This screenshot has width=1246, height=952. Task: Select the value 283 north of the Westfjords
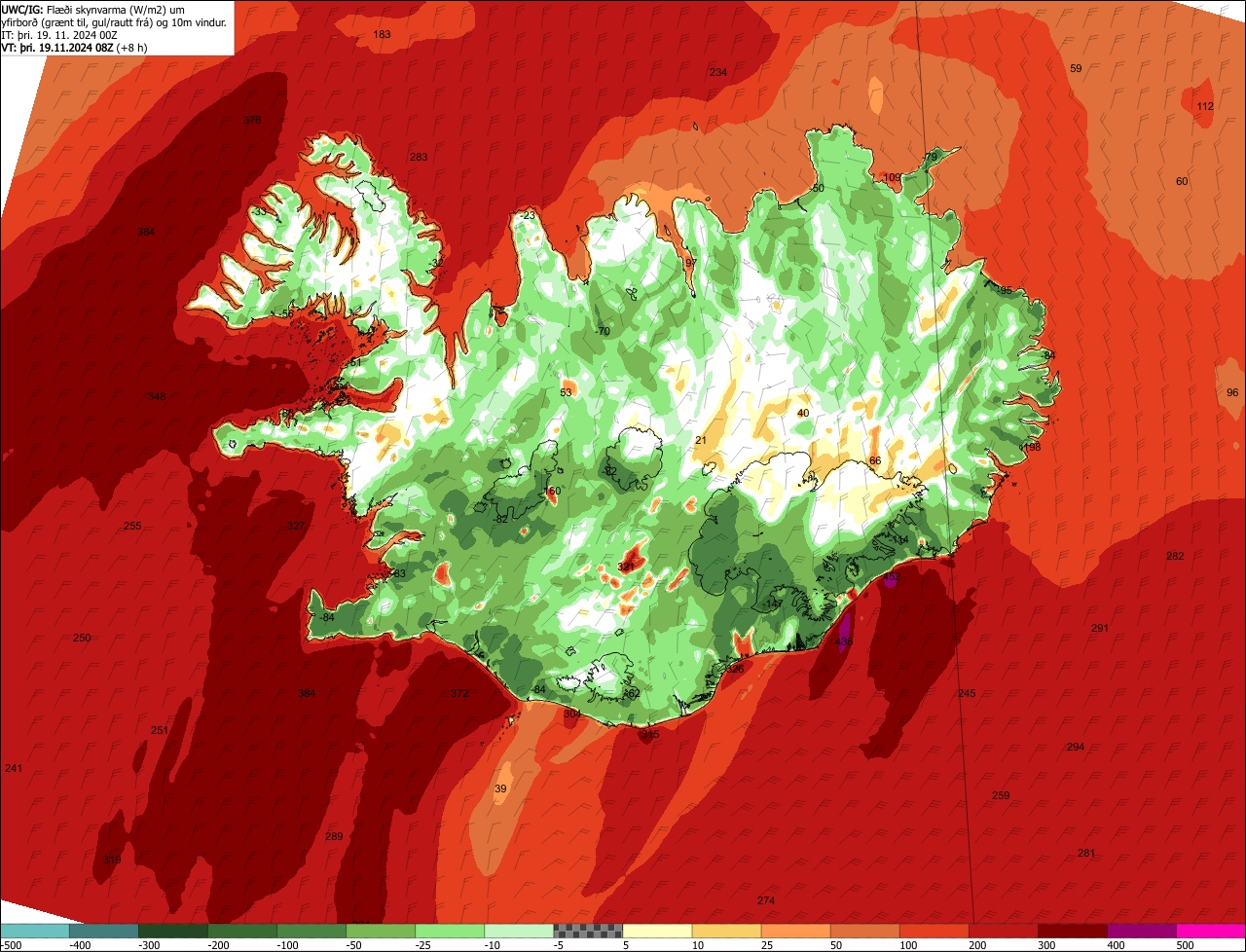(x=419, y=157)
